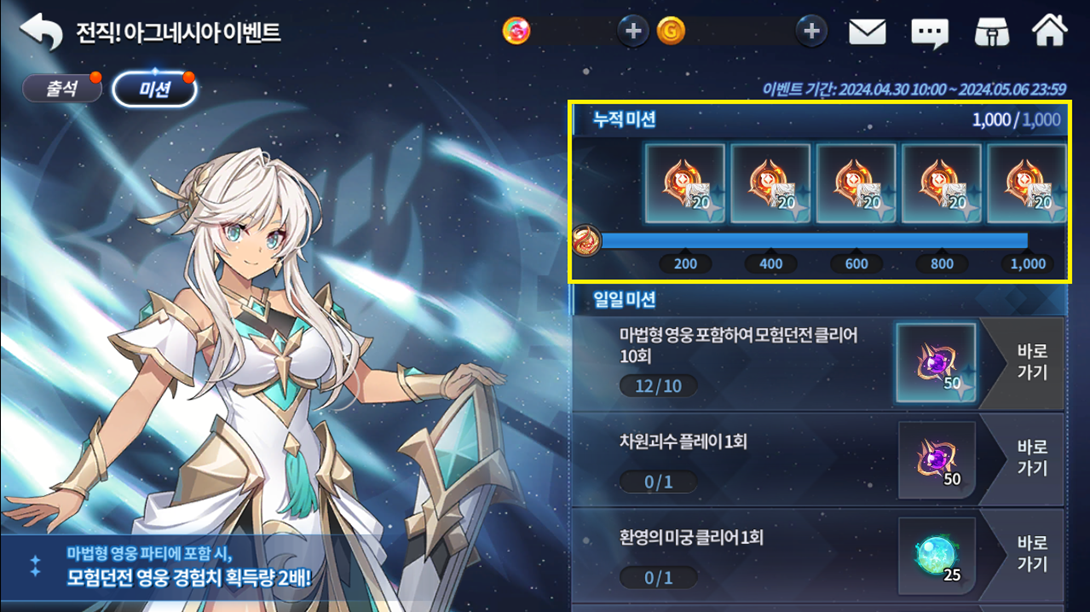The height and width of the screenshot is (612, 1090).
Task: Switch to the 출석 tab
Action: 62,88
